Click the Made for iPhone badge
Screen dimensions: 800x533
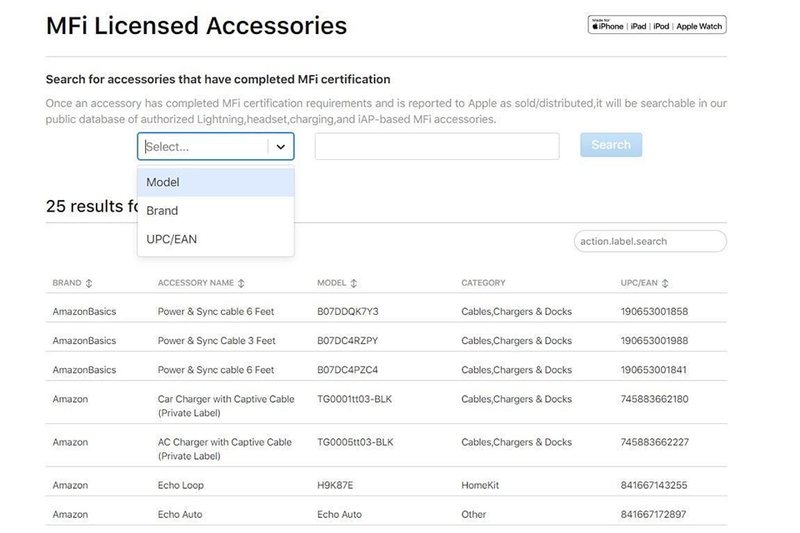(x=657, y=26)
